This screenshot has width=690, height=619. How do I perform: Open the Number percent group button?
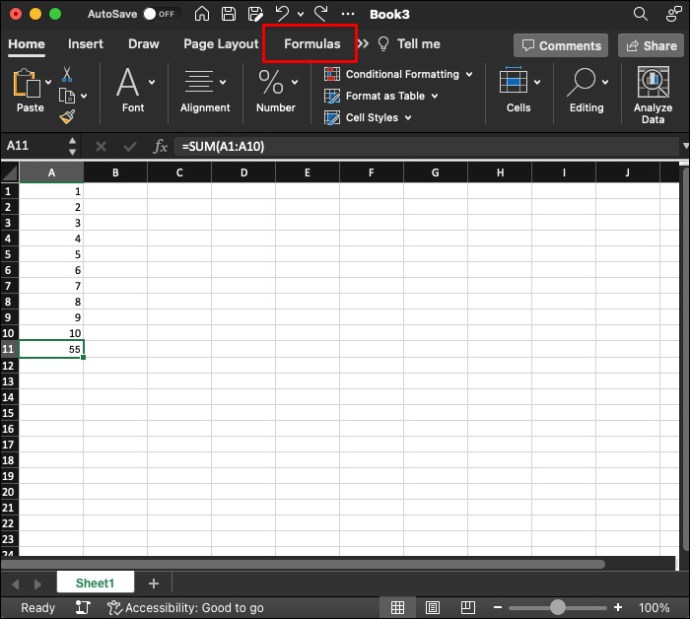(276, 90)
